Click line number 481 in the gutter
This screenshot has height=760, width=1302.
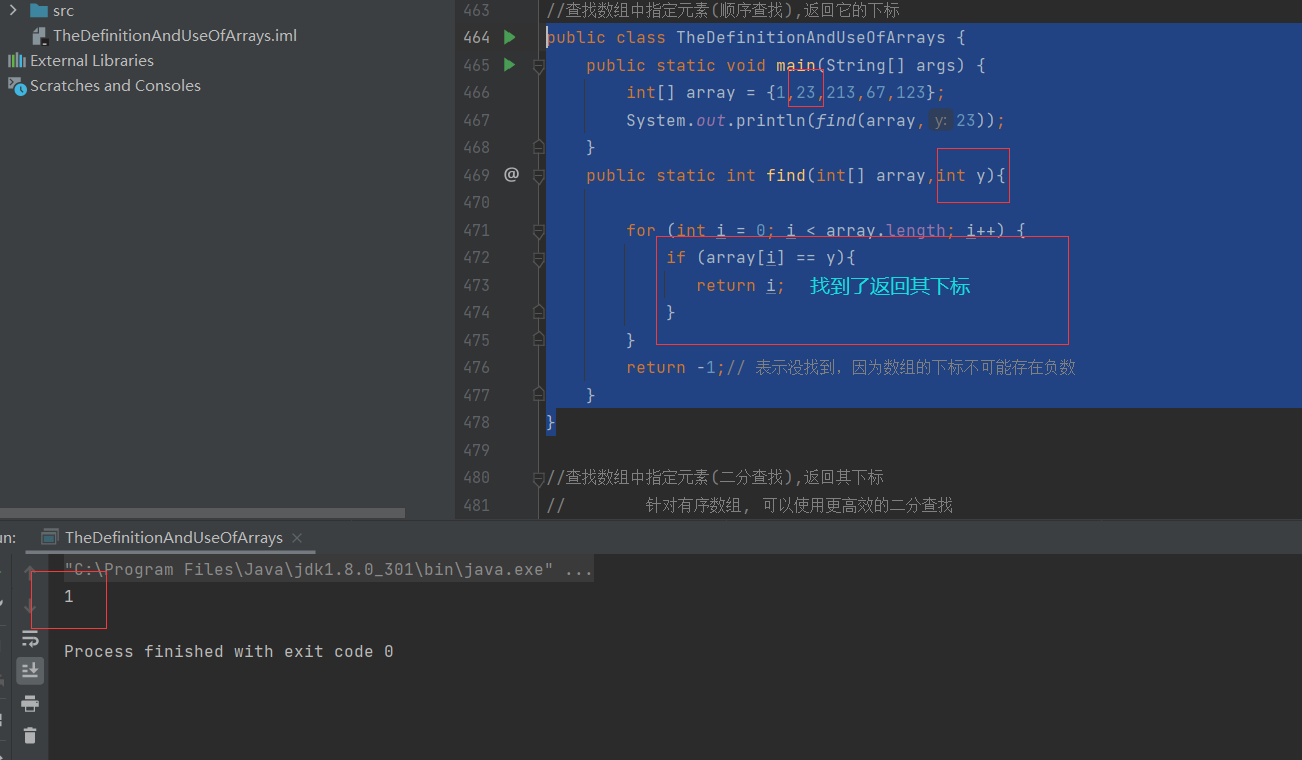click(x=477, y=505)
